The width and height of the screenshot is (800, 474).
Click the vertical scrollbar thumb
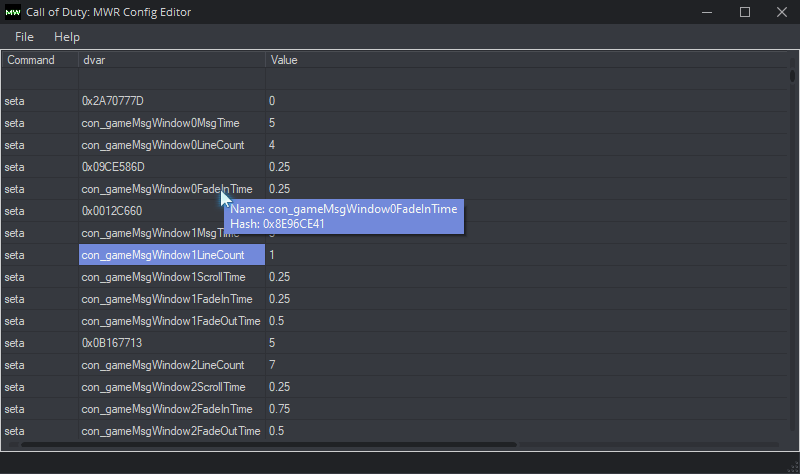coord(792,76)
